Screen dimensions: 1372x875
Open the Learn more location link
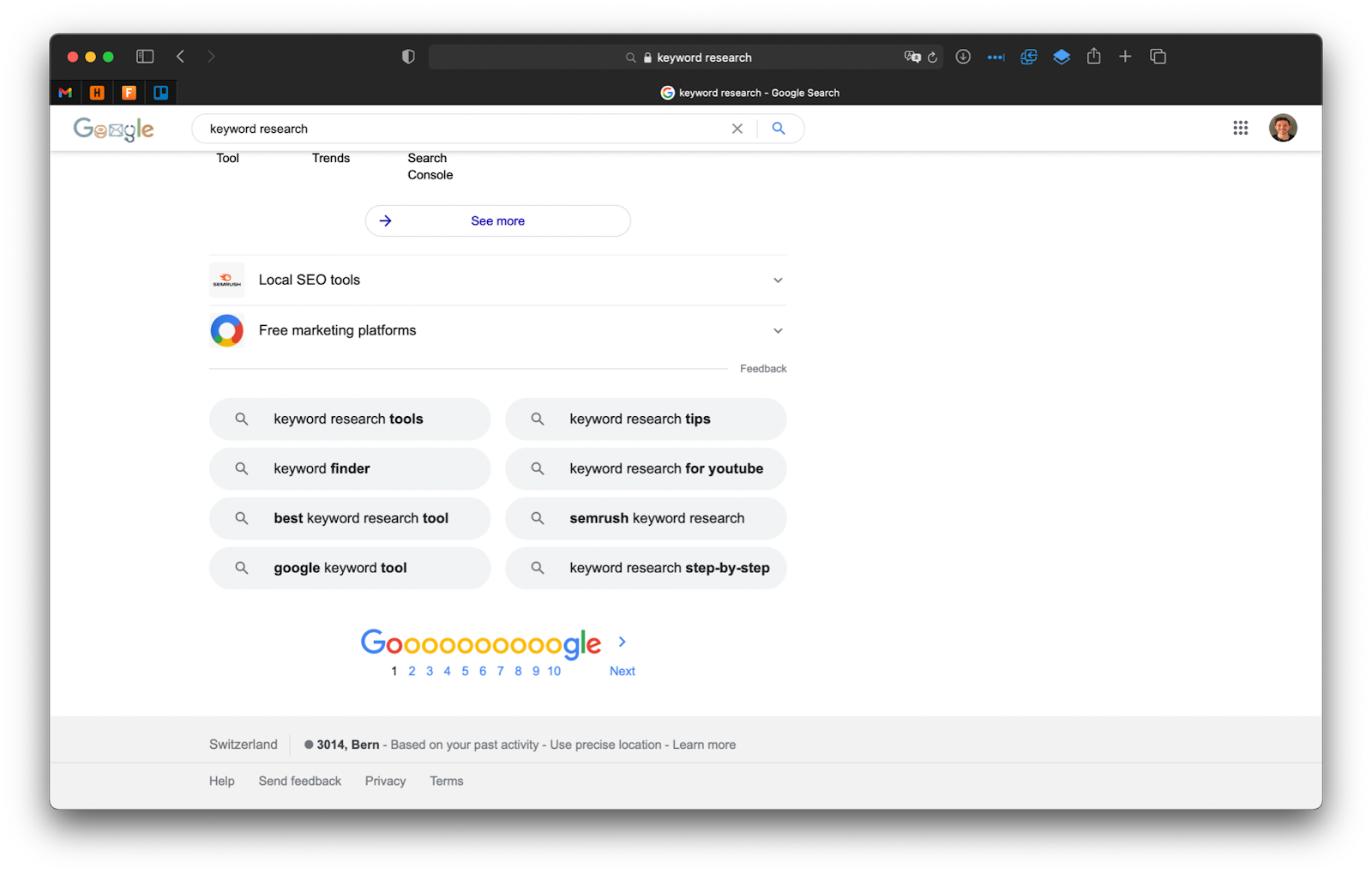(x=704, y=745)
